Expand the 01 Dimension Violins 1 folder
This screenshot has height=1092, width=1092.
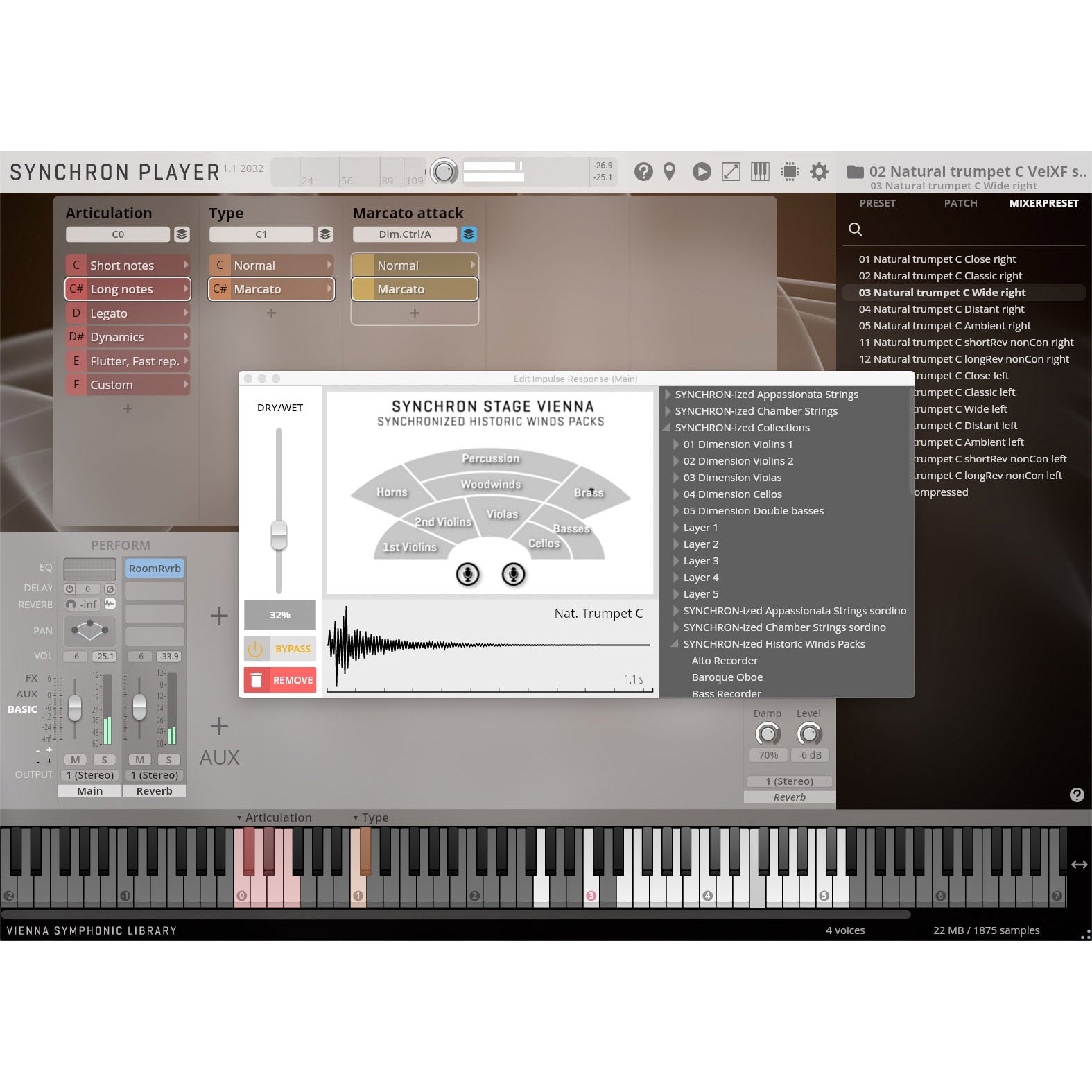pos(677,444)
